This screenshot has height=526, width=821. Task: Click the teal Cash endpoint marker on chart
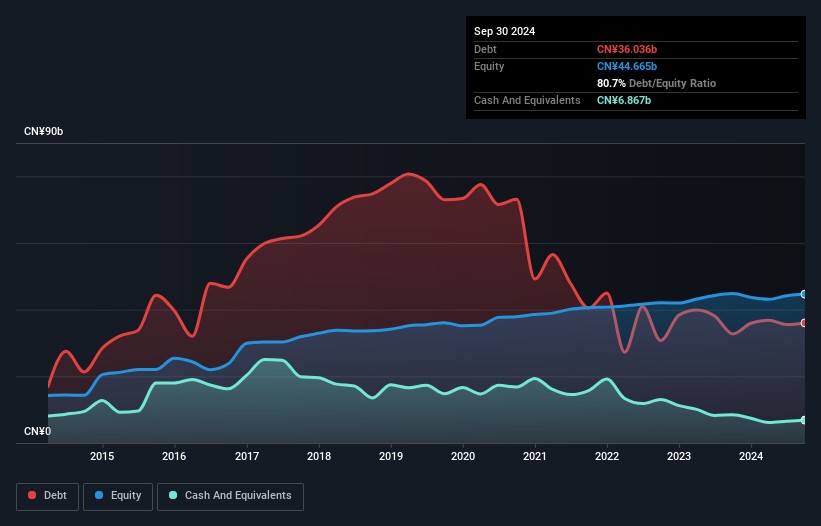tap(803, 420)
